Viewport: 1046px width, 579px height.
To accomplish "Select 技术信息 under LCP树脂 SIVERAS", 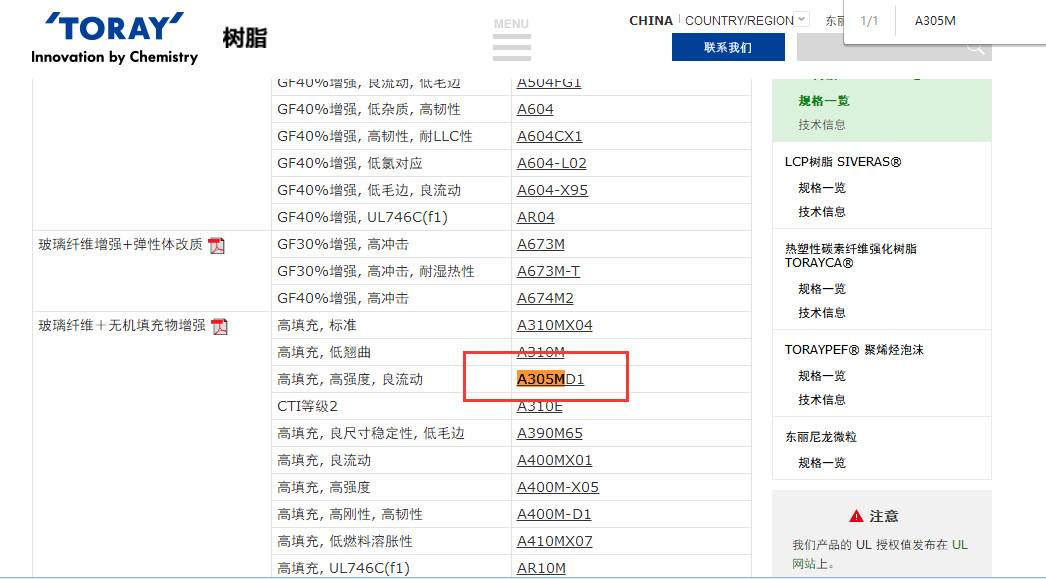I will (822, 211).
